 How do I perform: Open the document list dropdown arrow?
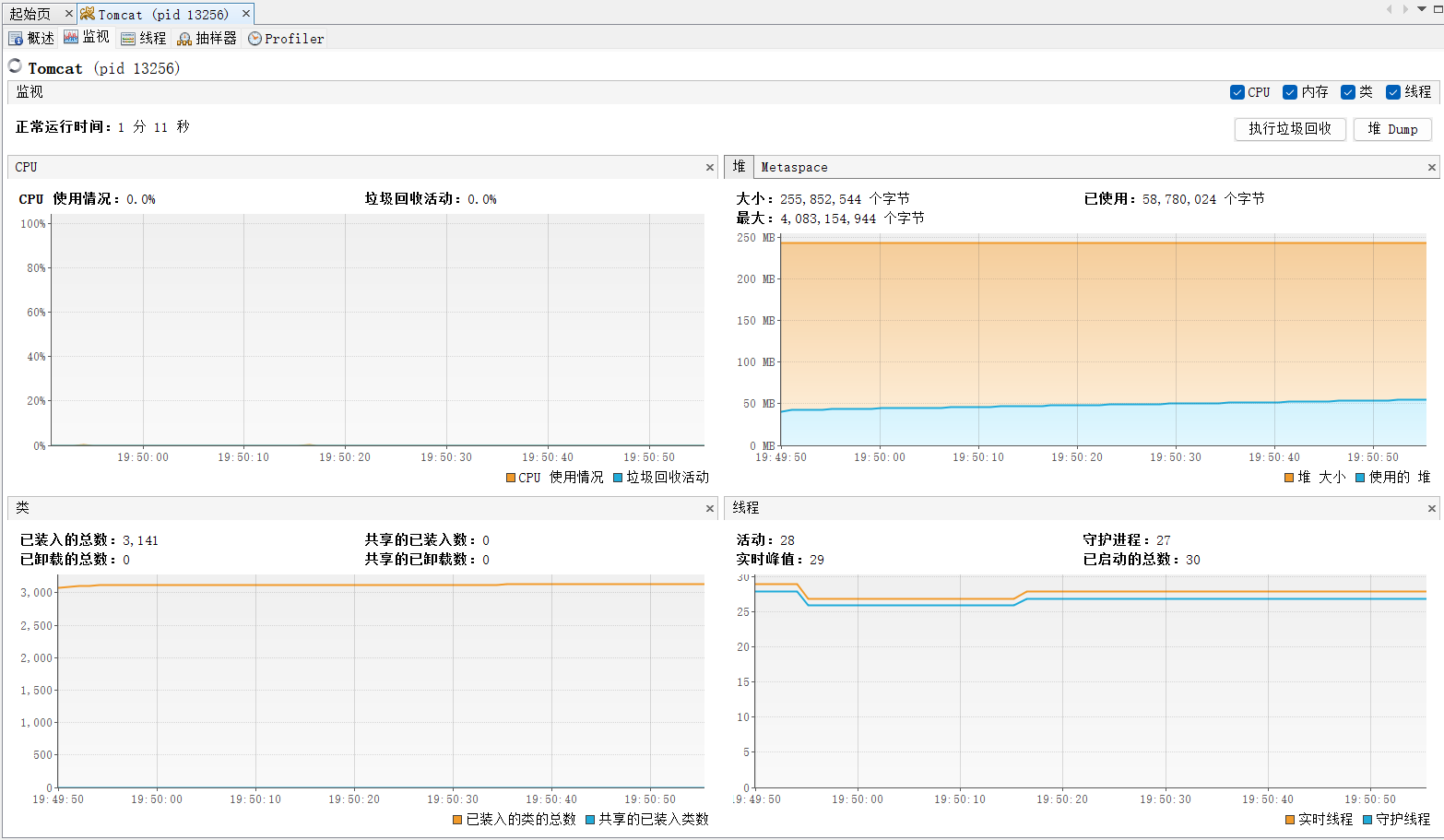tap(1422, 9)
